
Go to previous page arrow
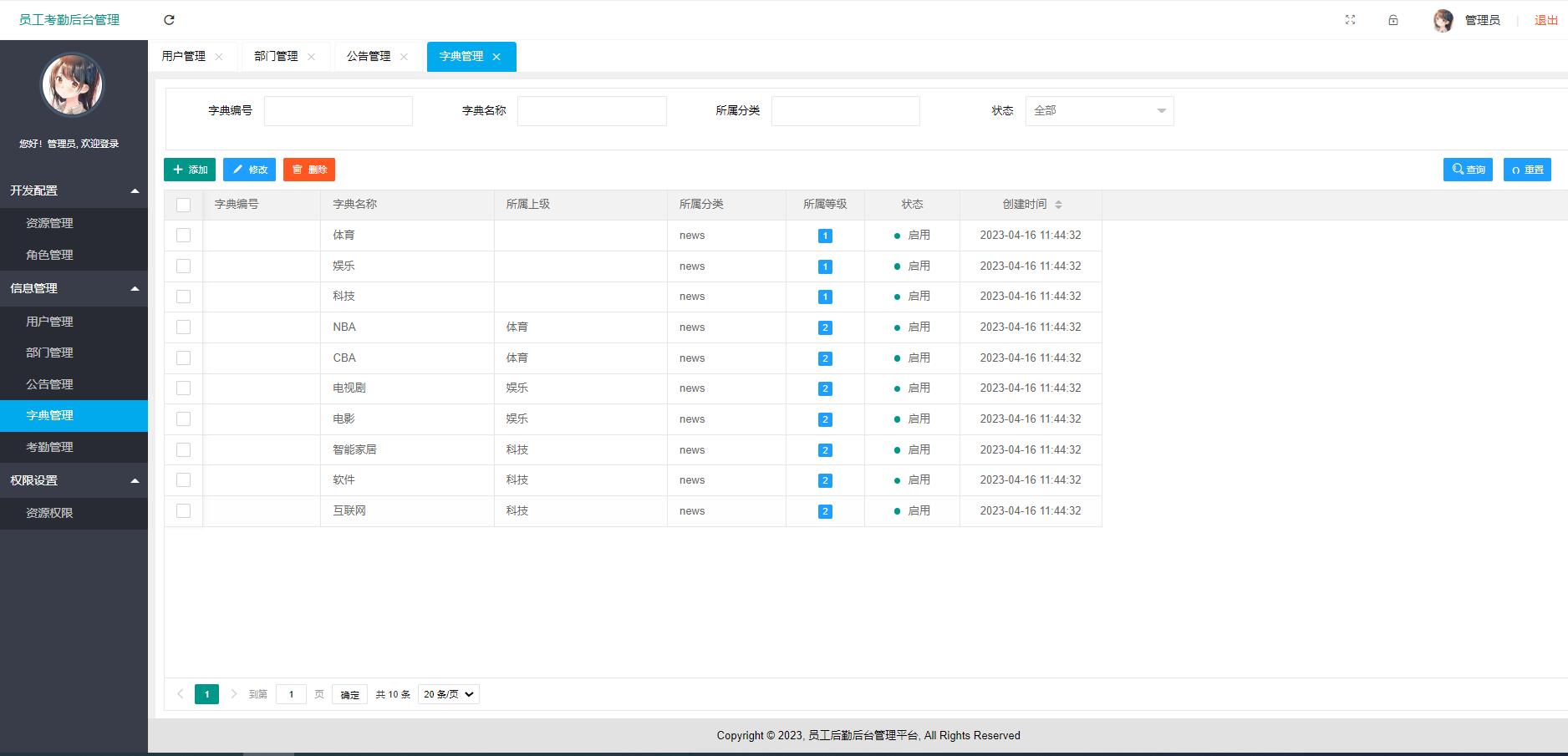point(180,694)
